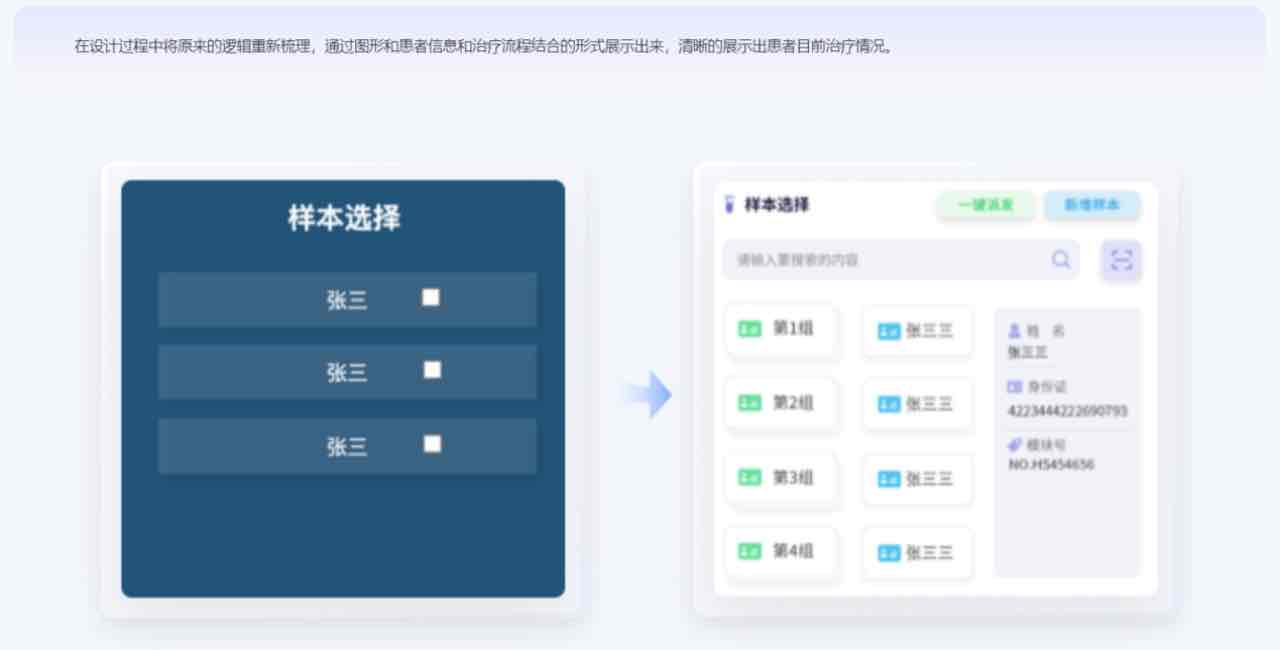Click the green card icon for 第3组

(750, 478)
